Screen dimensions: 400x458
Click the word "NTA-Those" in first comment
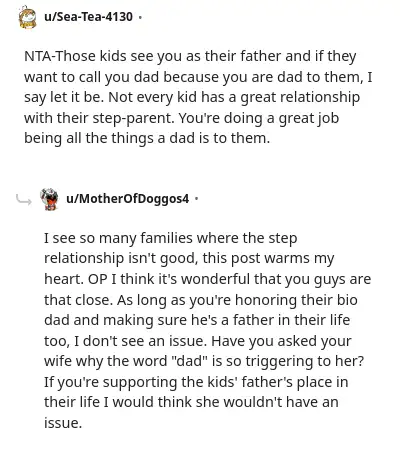(60, 56)
